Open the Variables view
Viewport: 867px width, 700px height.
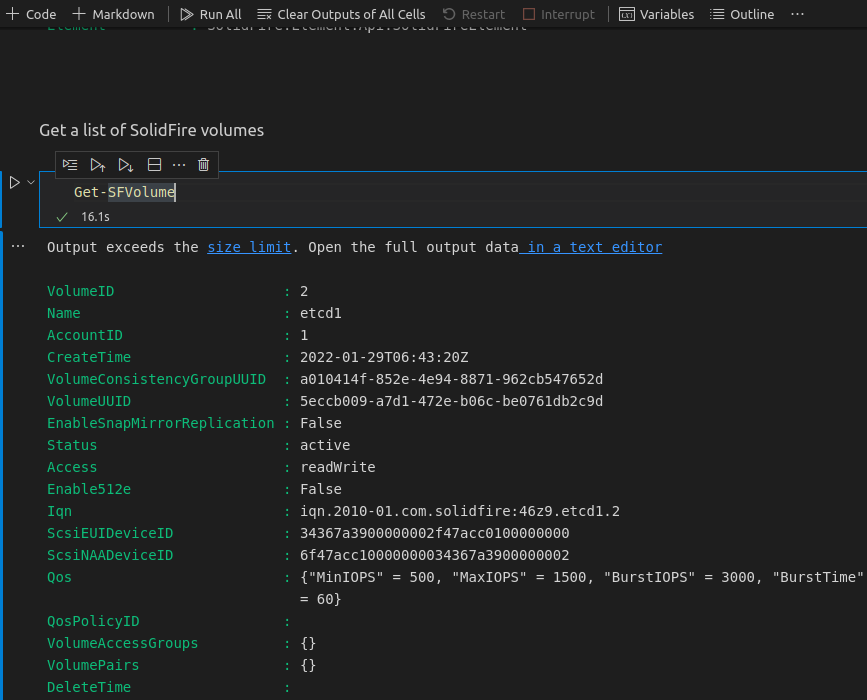click(656, 14)
